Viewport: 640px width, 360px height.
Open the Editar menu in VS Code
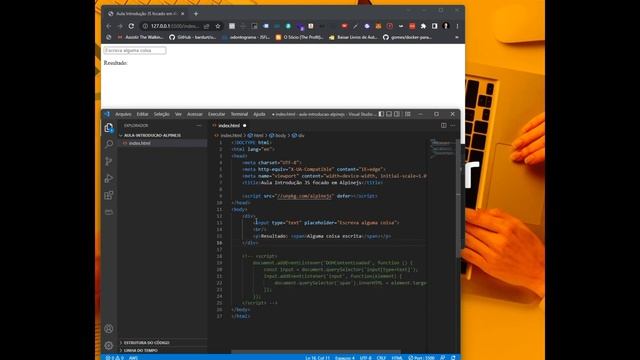142,114
